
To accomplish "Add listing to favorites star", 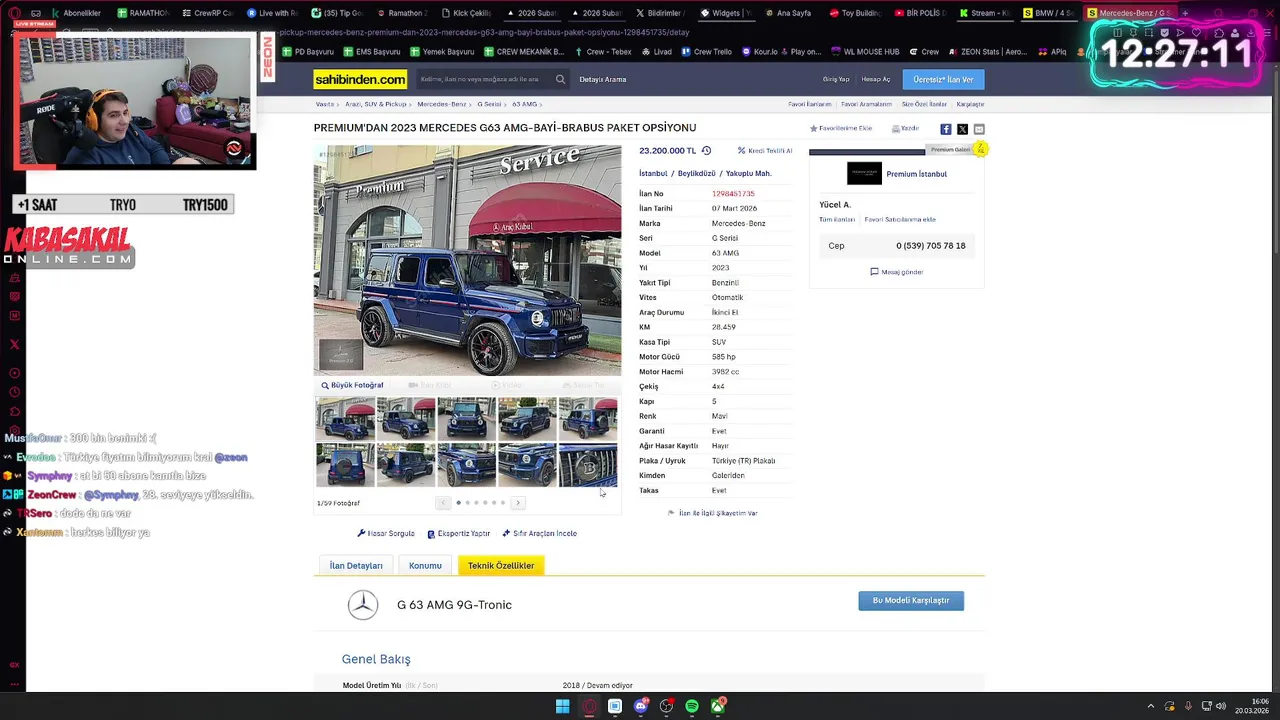I will [813, 129].
